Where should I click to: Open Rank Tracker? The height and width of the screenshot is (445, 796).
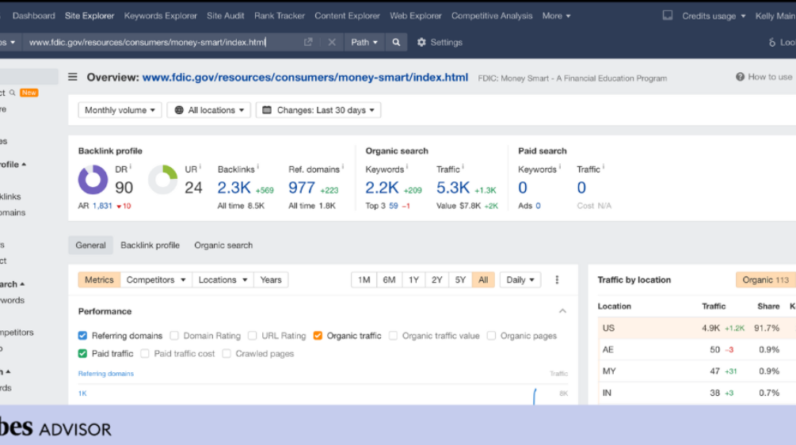click(x=279, y=16)
